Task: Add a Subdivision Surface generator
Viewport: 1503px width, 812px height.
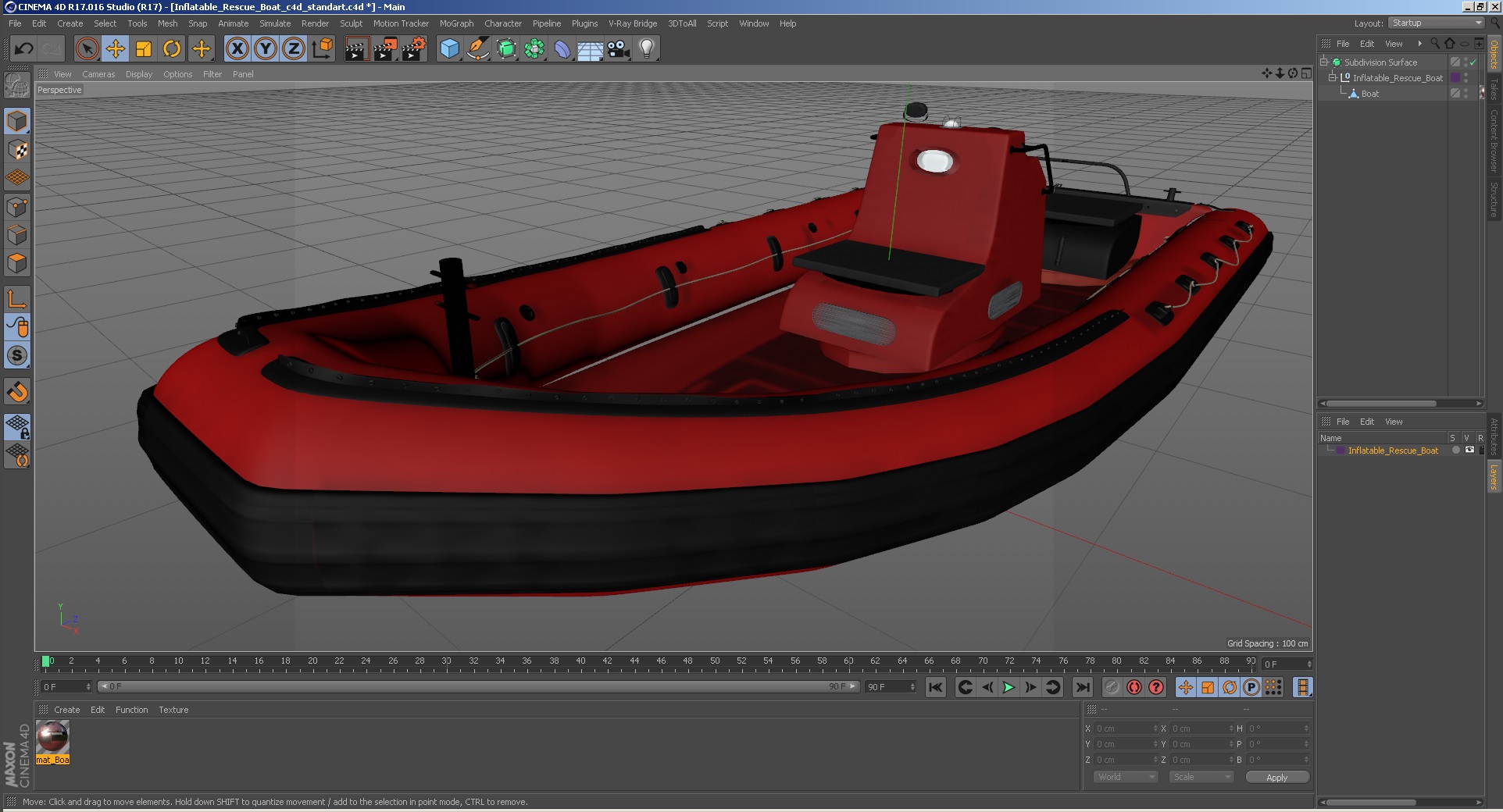Action: pos(506,49)
